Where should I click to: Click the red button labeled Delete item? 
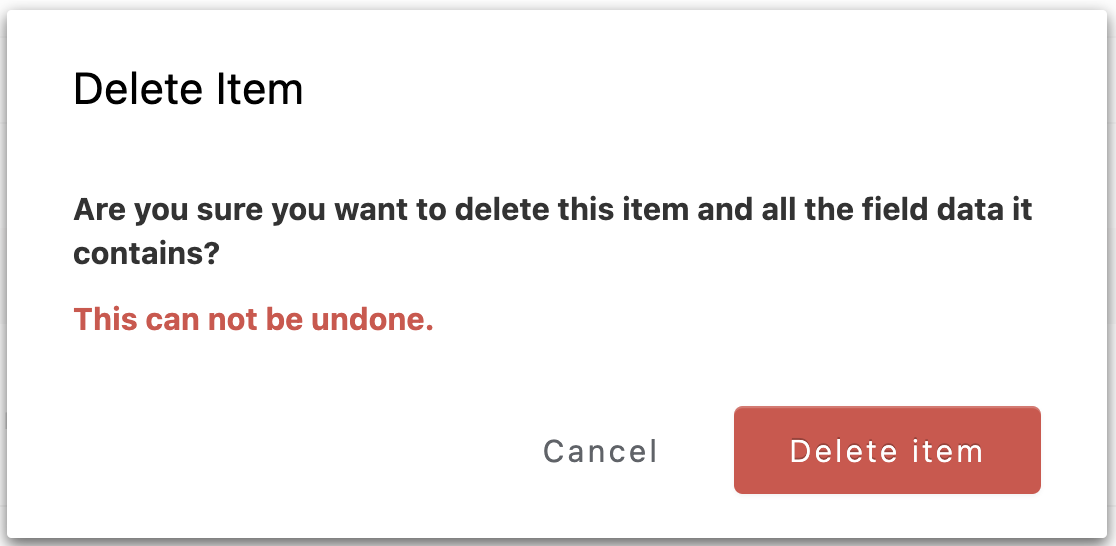click(887, 450)
